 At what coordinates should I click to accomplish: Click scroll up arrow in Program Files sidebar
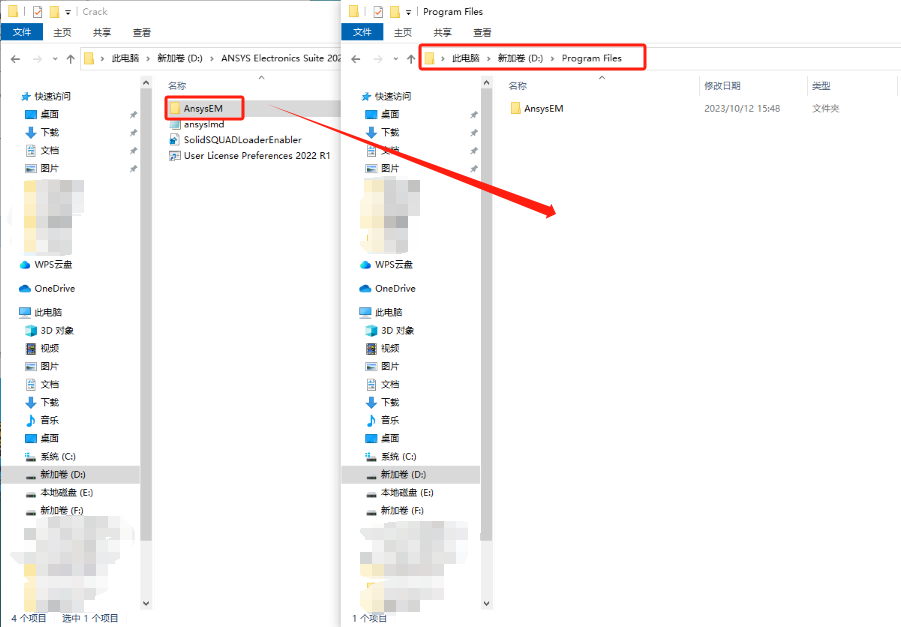(x=487, y=83)
